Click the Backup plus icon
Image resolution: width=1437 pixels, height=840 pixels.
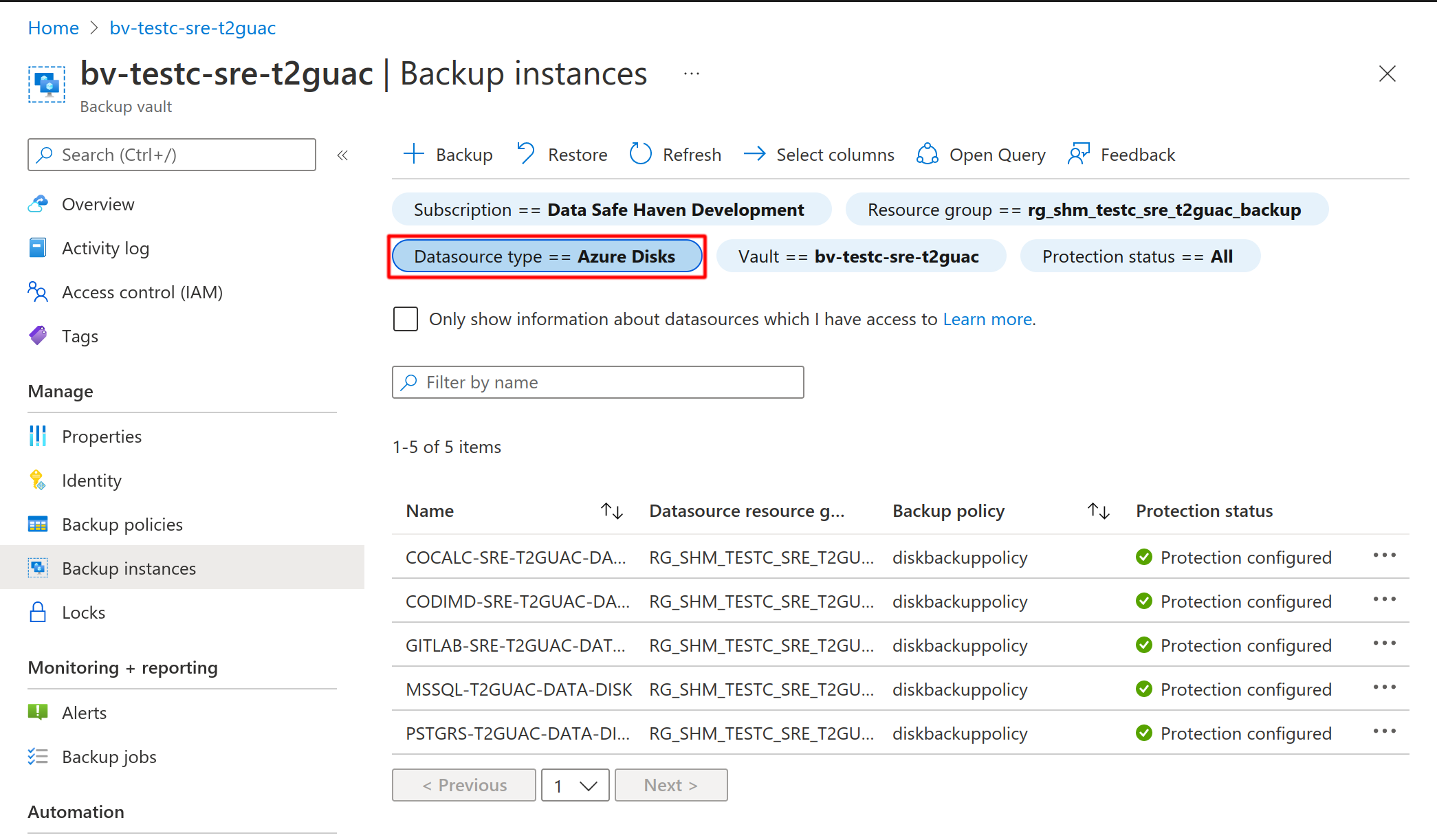click(413, 154)
